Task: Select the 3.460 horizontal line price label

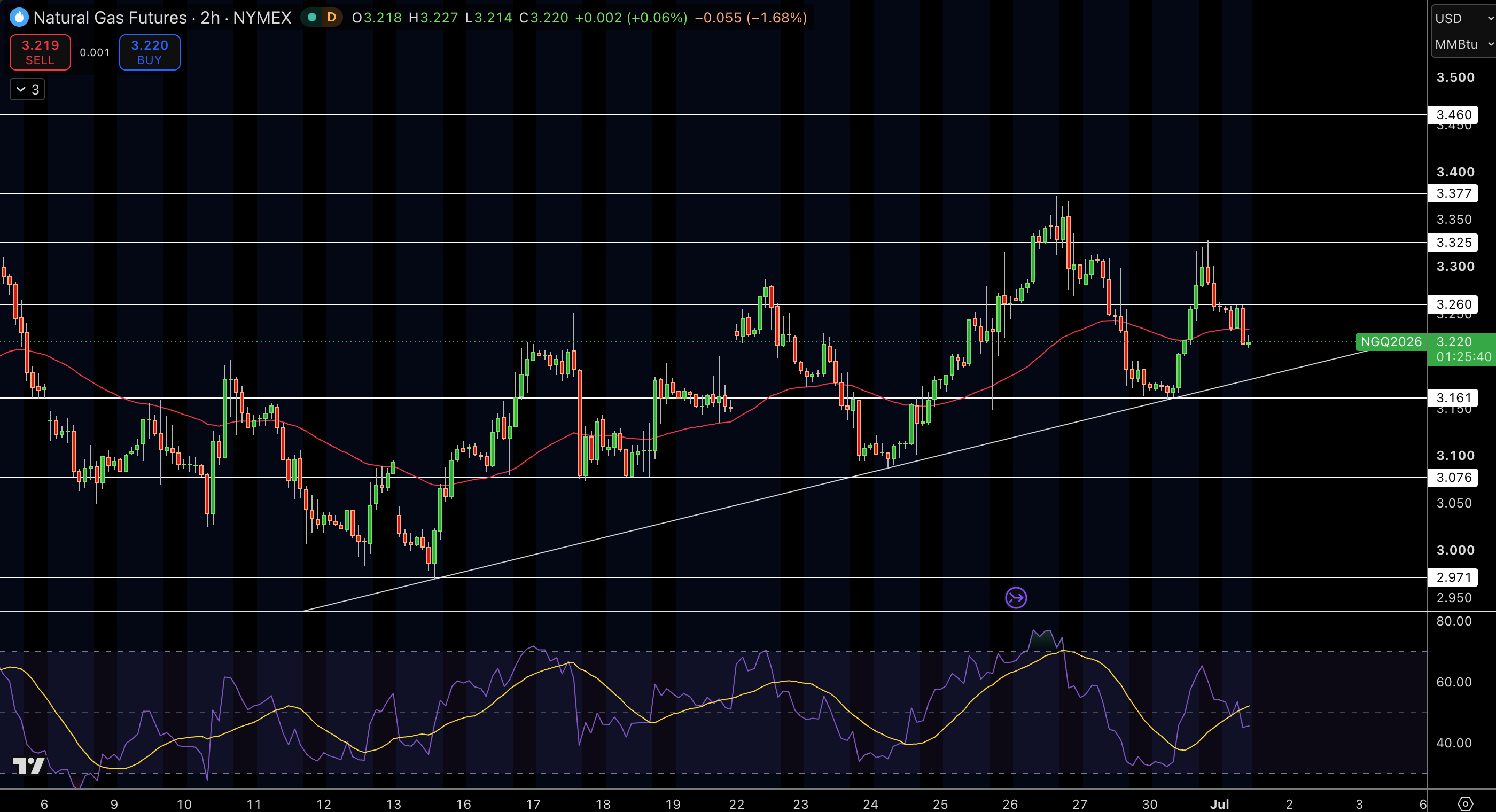Action: [1453, 114]
